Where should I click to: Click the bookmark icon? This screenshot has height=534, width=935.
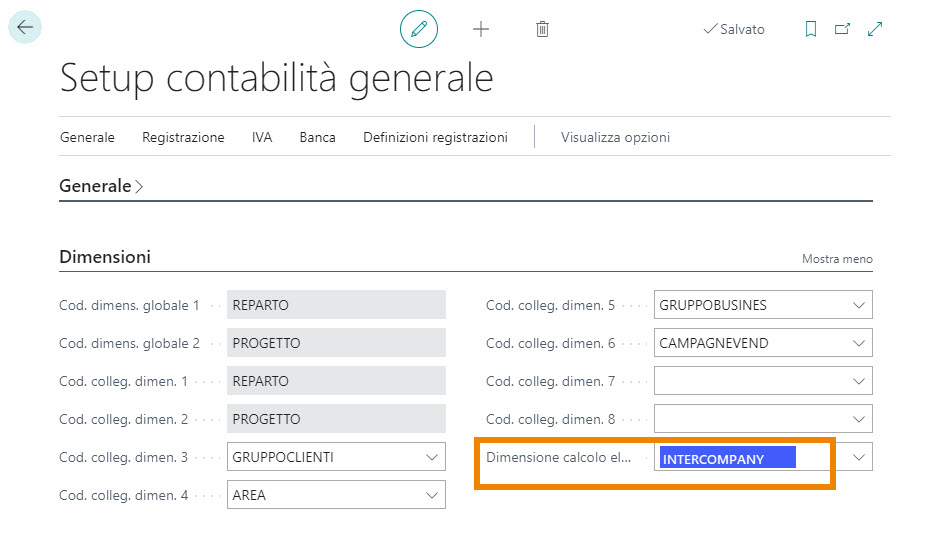(811, 29)
